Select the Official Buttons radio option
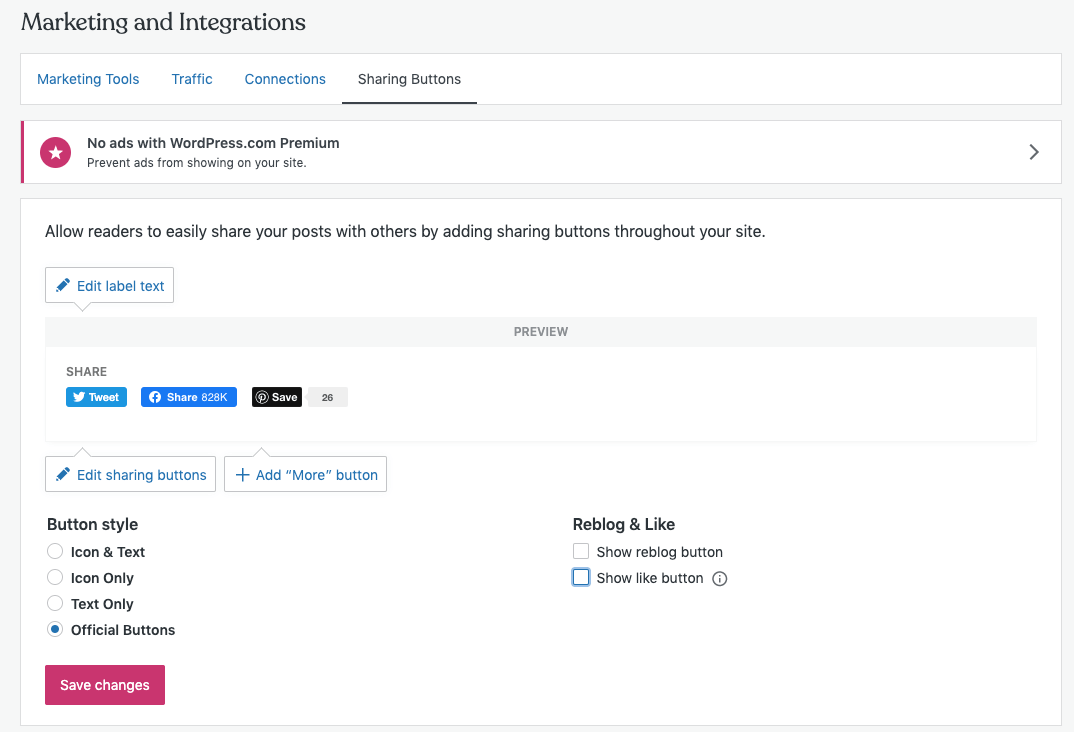 click(x=55, y=630)
